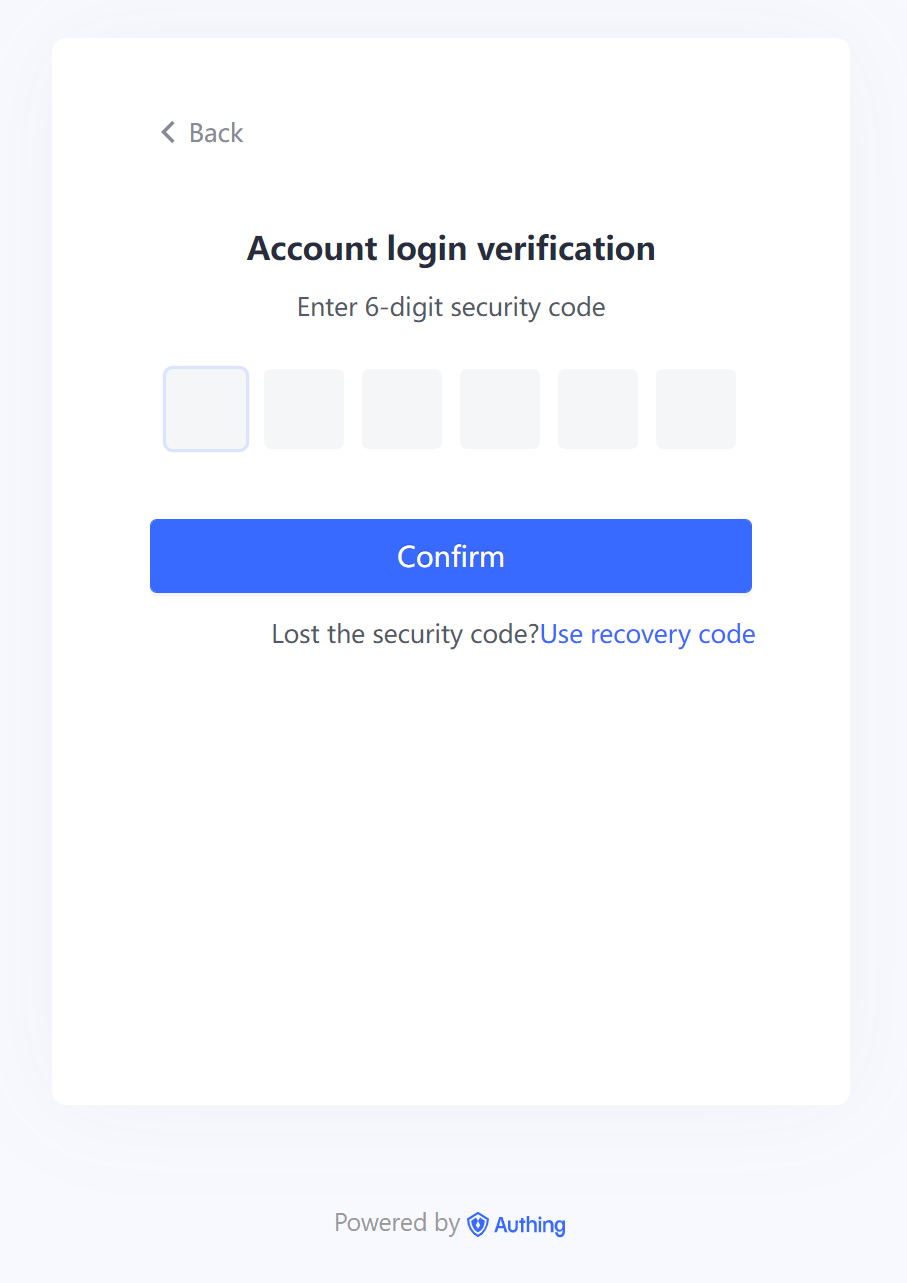Click the Authing shield logo icon
Image resolution: width=907 pixels, height=1283 pixels.
[478, 1224]
